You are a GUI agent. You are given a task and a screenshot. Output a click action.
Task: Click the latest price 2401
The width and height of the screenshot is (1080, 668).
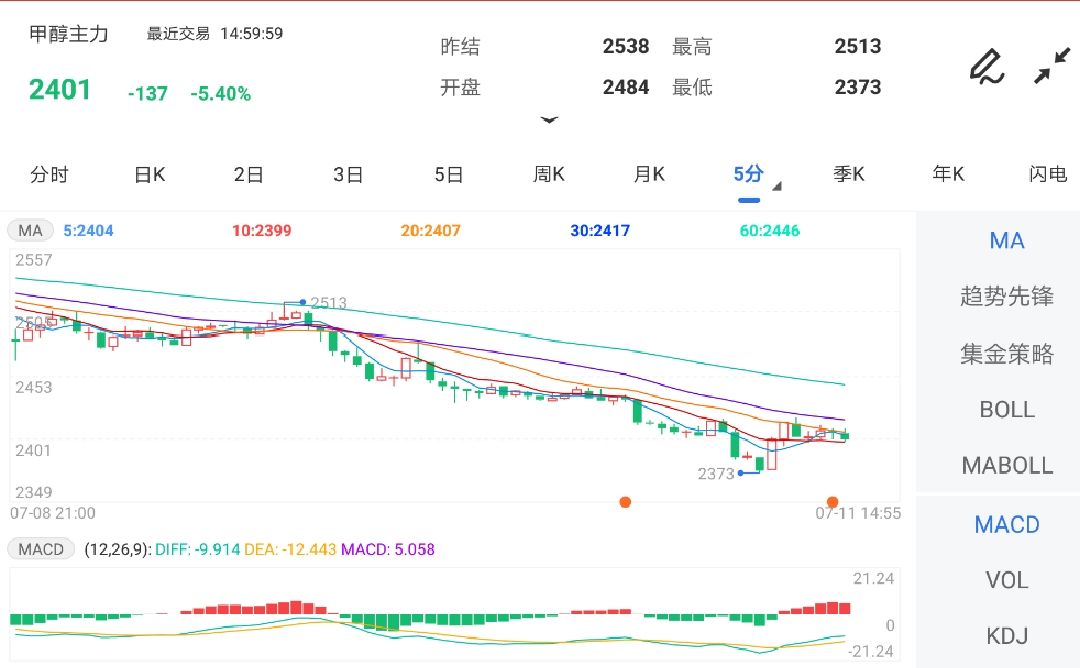pyautogui.click(x=60, y=90)
